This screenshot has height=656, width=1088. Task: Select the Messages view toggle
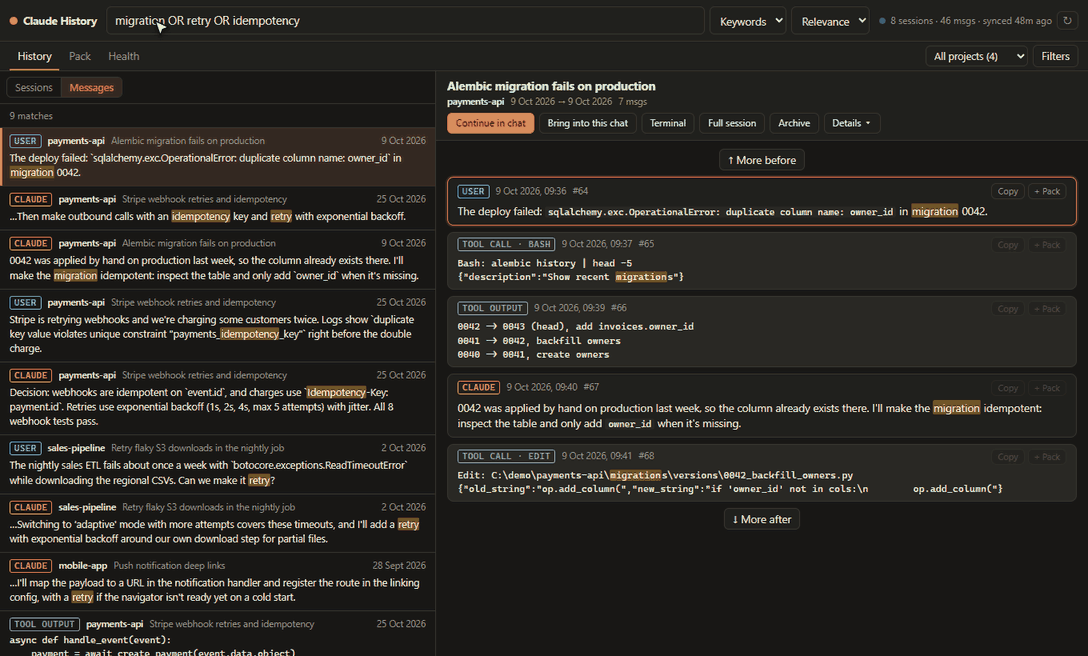92,87
